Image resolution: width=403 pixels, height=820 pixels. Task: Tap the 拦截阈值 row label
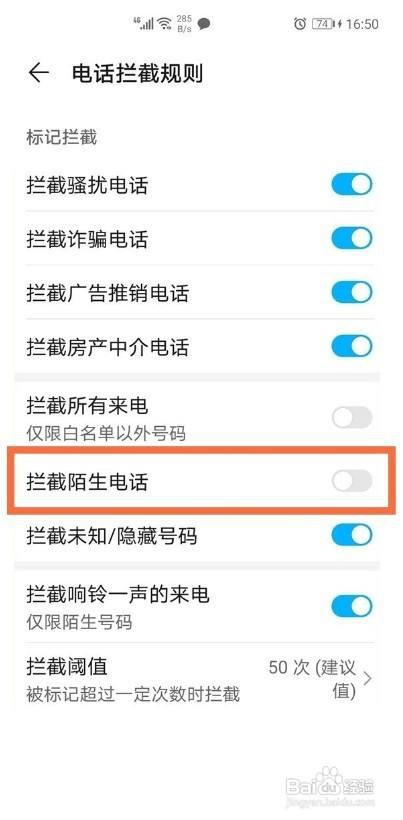[x=67, y=667]
